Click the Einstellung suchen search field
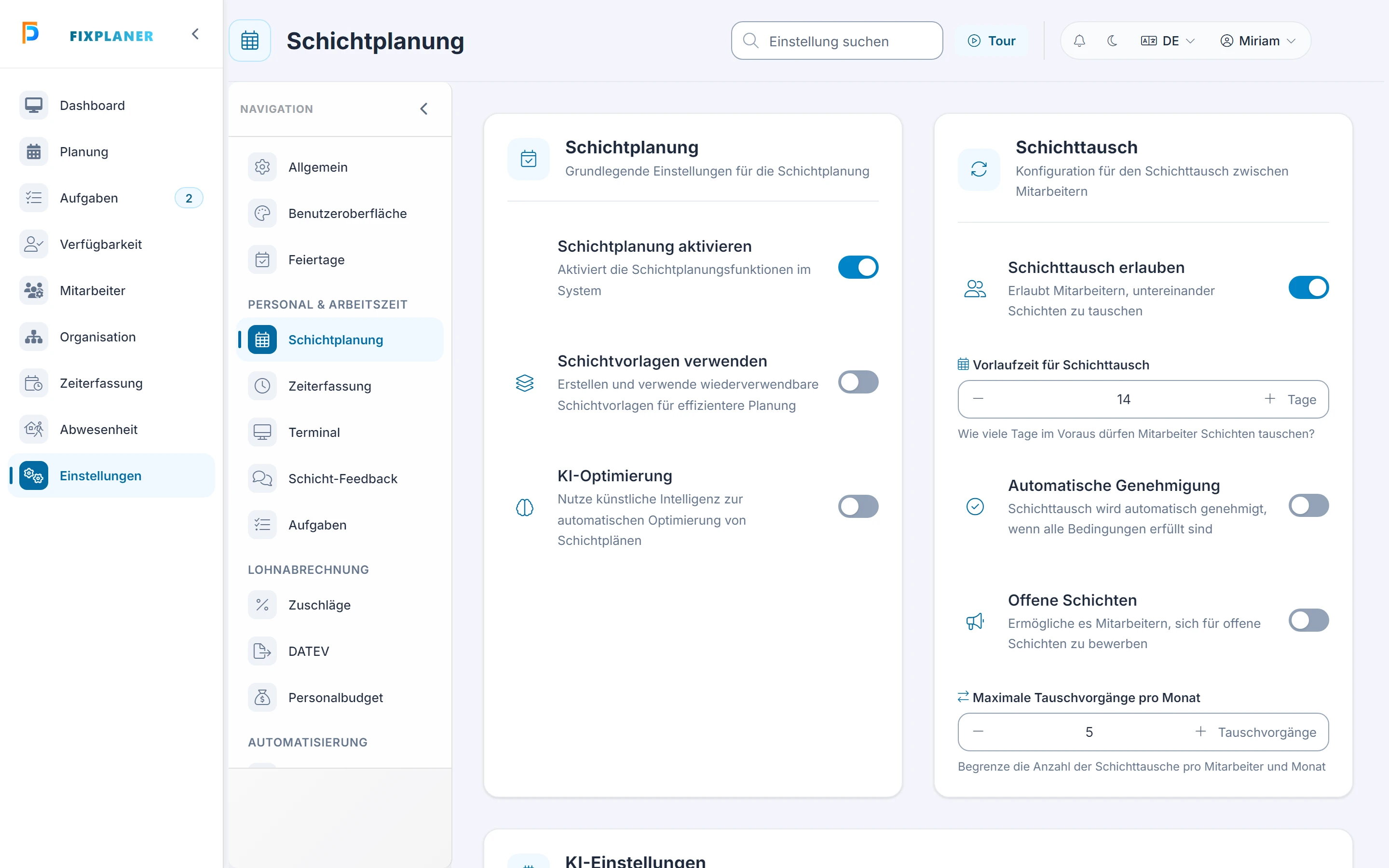 point(837,41)
